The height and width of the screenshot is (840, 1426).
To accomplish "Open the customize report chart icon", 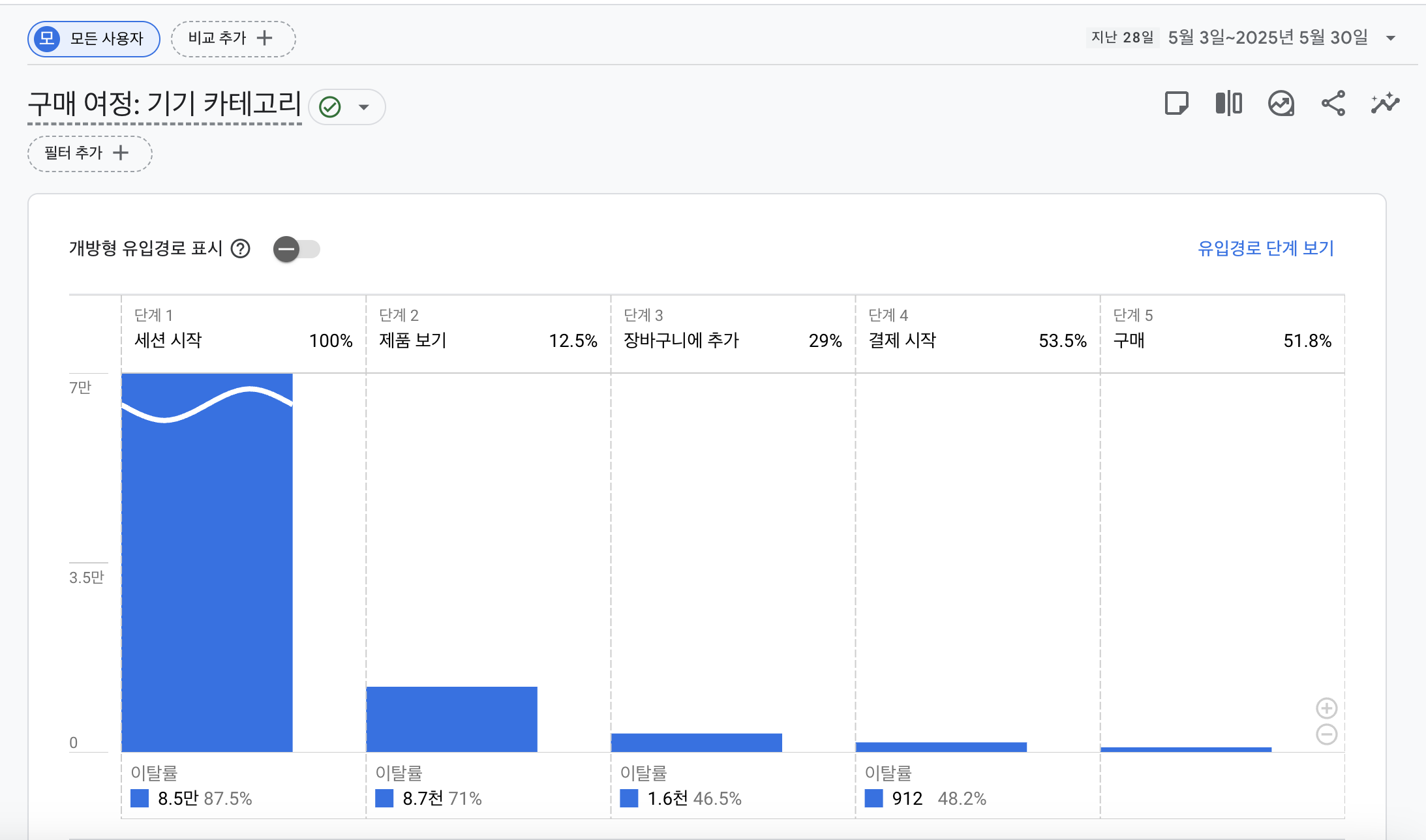I will coord(1281,104).
